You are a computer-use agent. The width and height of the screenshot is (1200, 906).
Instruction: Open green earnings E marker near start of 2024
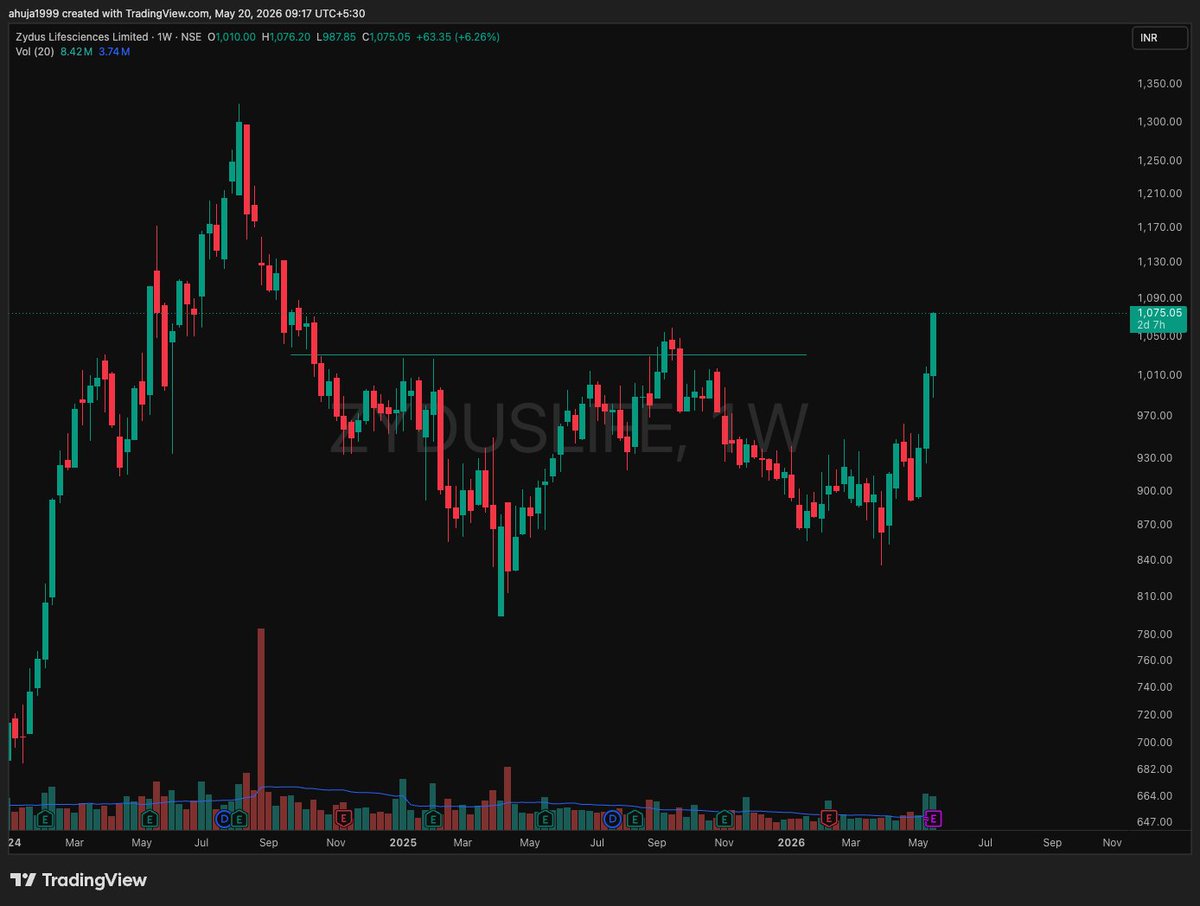click(43, 819)
